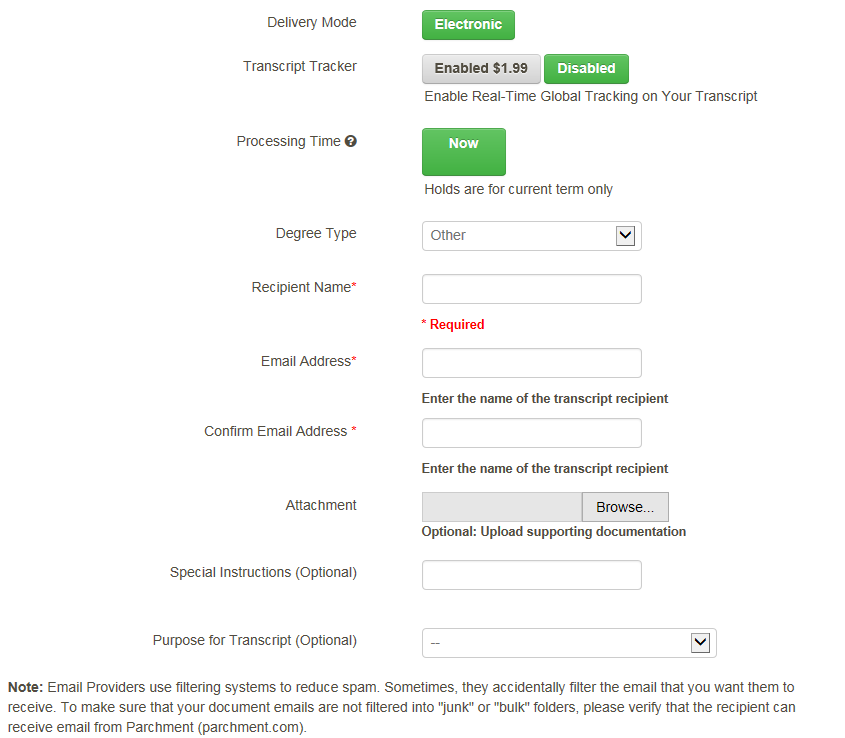The width and height of the screenshot is (845, 738).
Task: Click the gray attachment file path box
Action: click(502, 507)
